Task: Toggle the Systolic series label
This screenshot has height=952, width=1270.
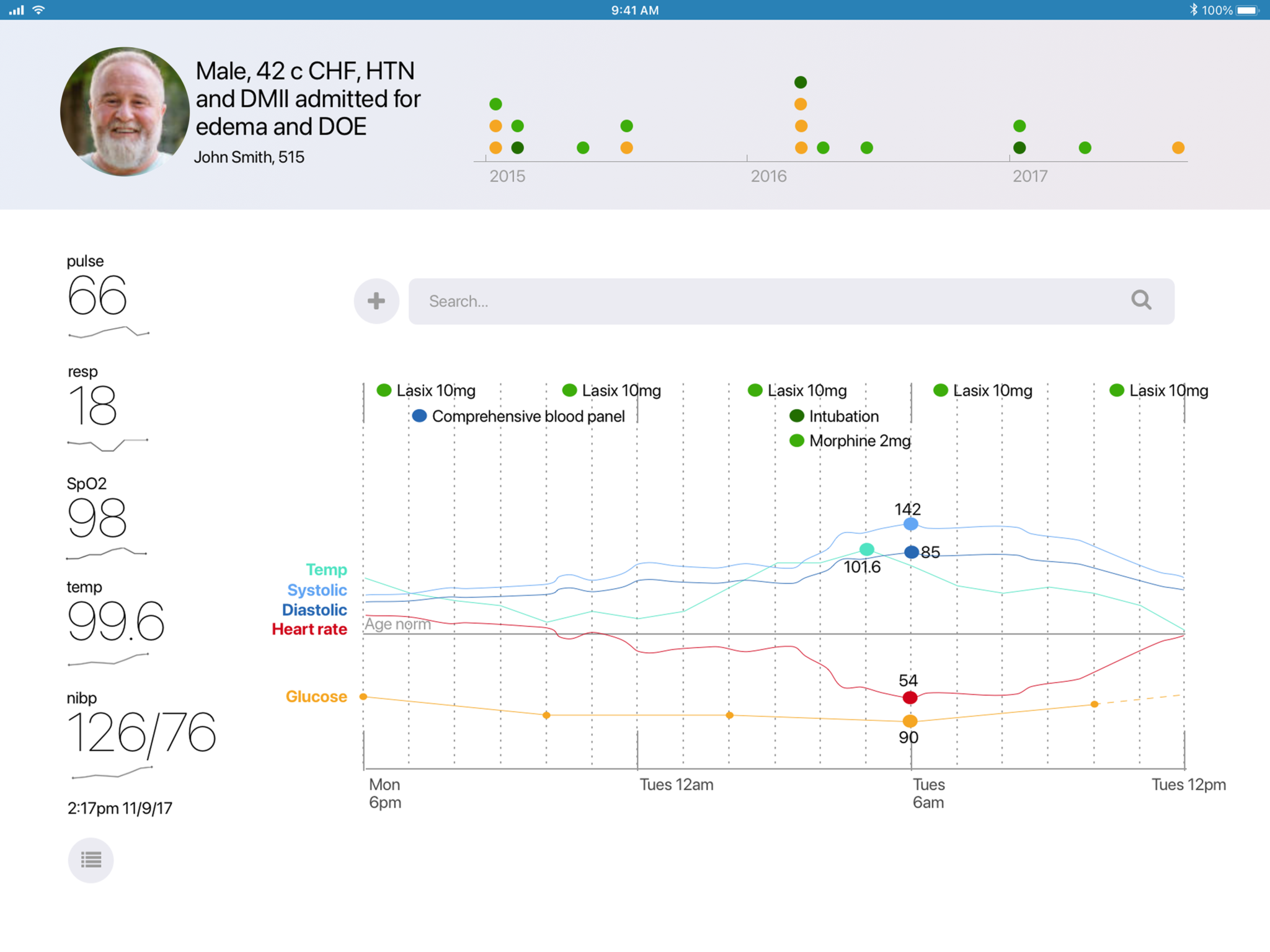Action: tap(317, 590)
